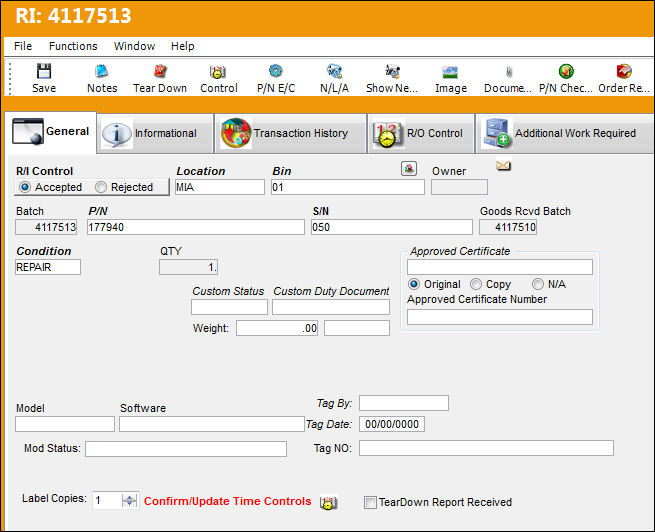Open the Image toolbar icon
The image size is (655, 532).
[x=450, y=72]
